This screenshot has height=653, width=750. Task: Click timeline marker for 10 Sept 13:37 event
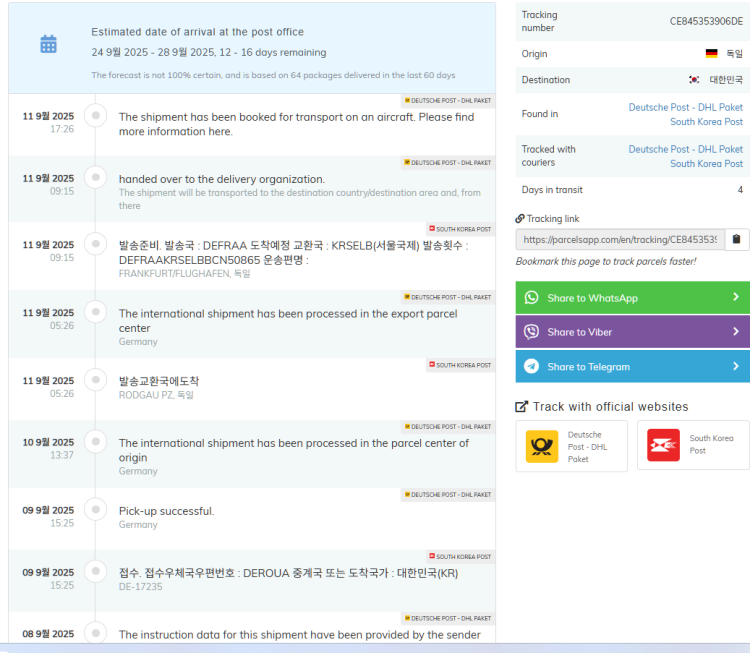point(96,442)
